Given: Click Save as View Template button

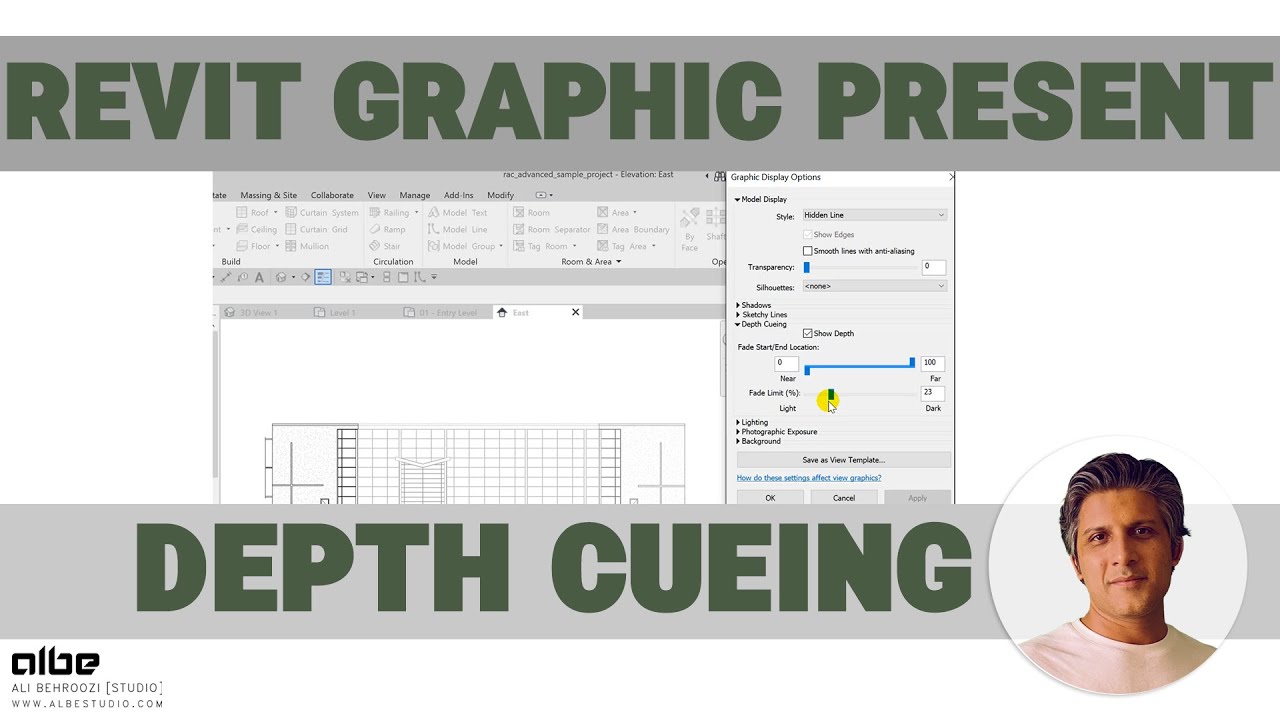Looking at the screenshot, I should point(844,460).
